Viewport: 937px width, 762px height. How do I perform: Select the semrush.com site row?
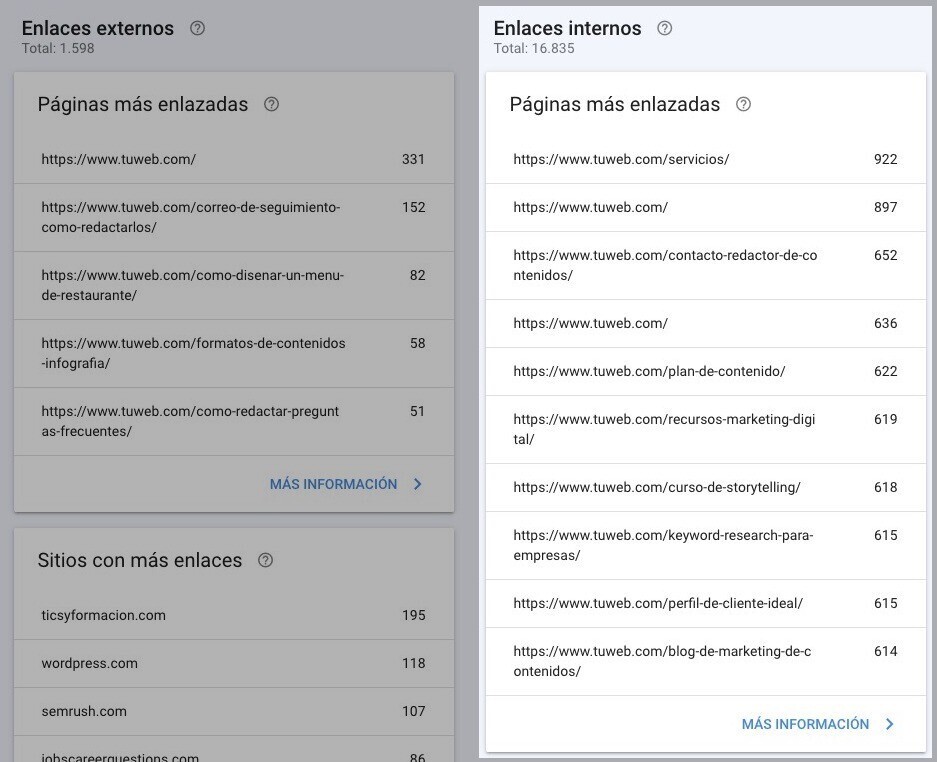pos(234,711)
